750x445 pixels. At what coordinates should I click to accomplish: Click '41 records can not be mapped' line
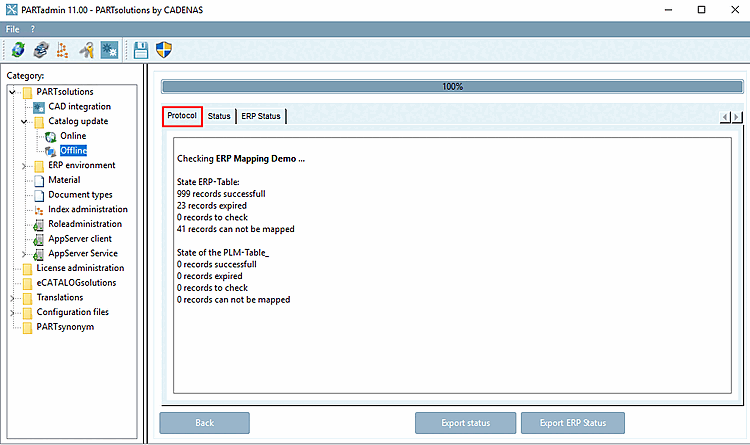236,229
